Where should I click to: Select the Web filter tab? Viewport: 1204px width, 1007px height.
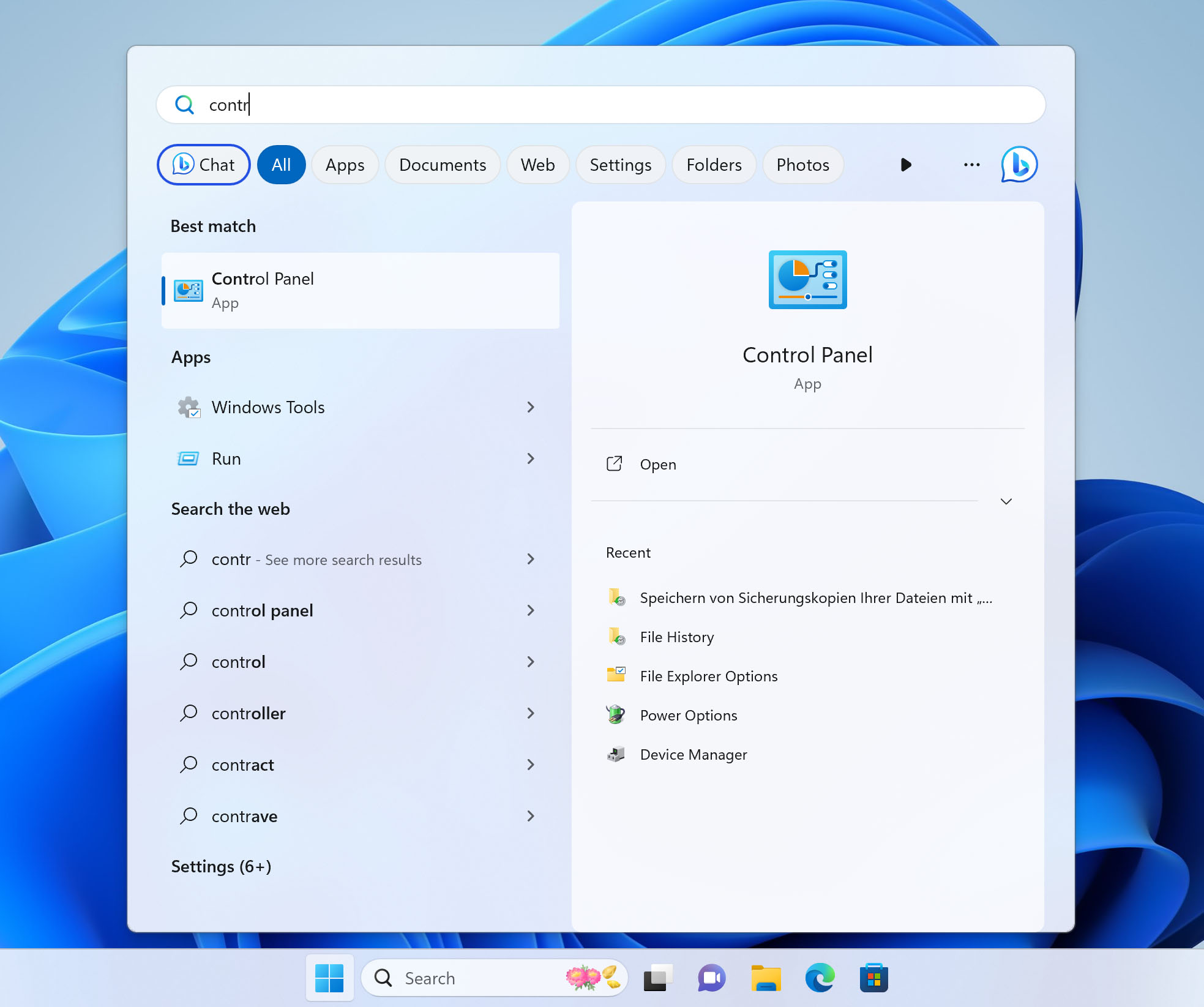click(537, 165)
